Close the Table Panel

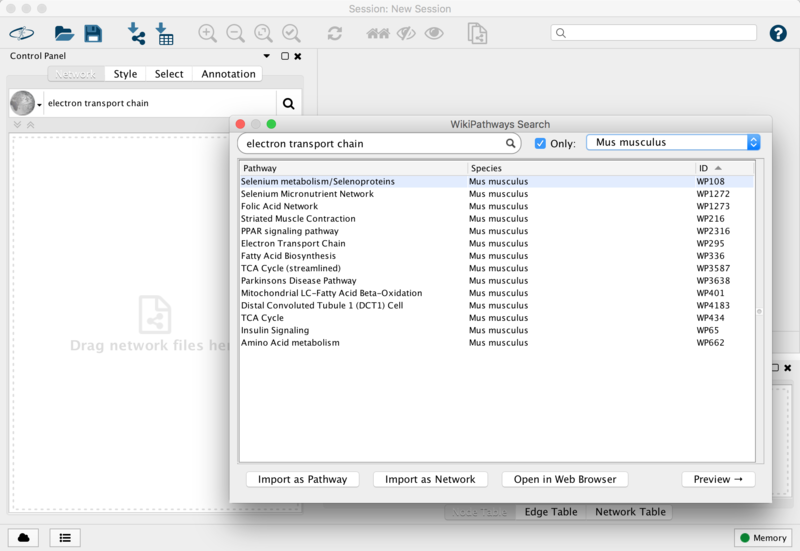click(788, 368)
